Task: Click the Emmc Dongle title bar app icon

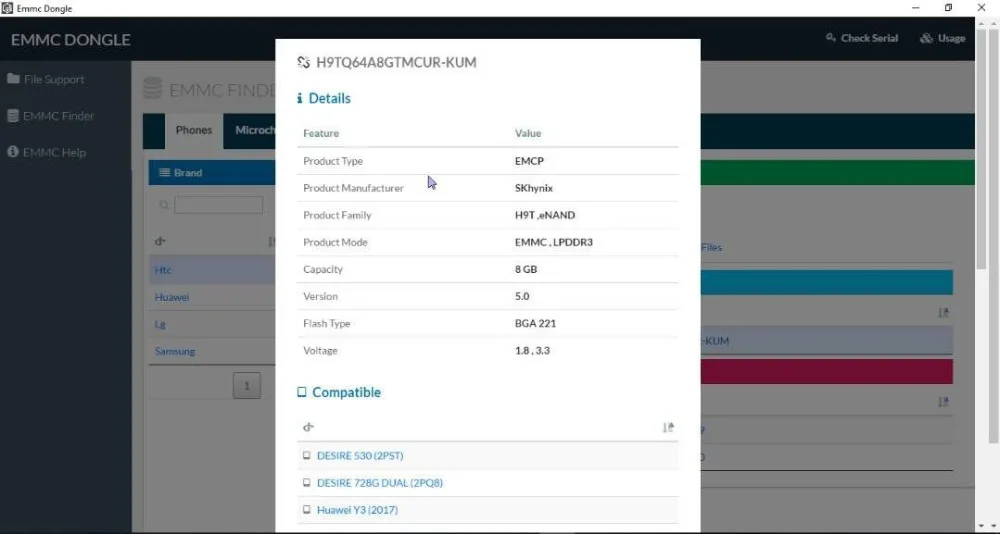Action: point(7,8)
